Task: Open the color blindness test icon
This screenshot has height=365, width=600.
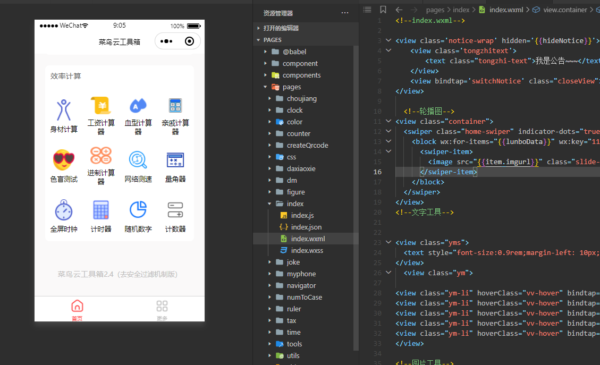Action: pyautogui.click(x=64, y=160)
